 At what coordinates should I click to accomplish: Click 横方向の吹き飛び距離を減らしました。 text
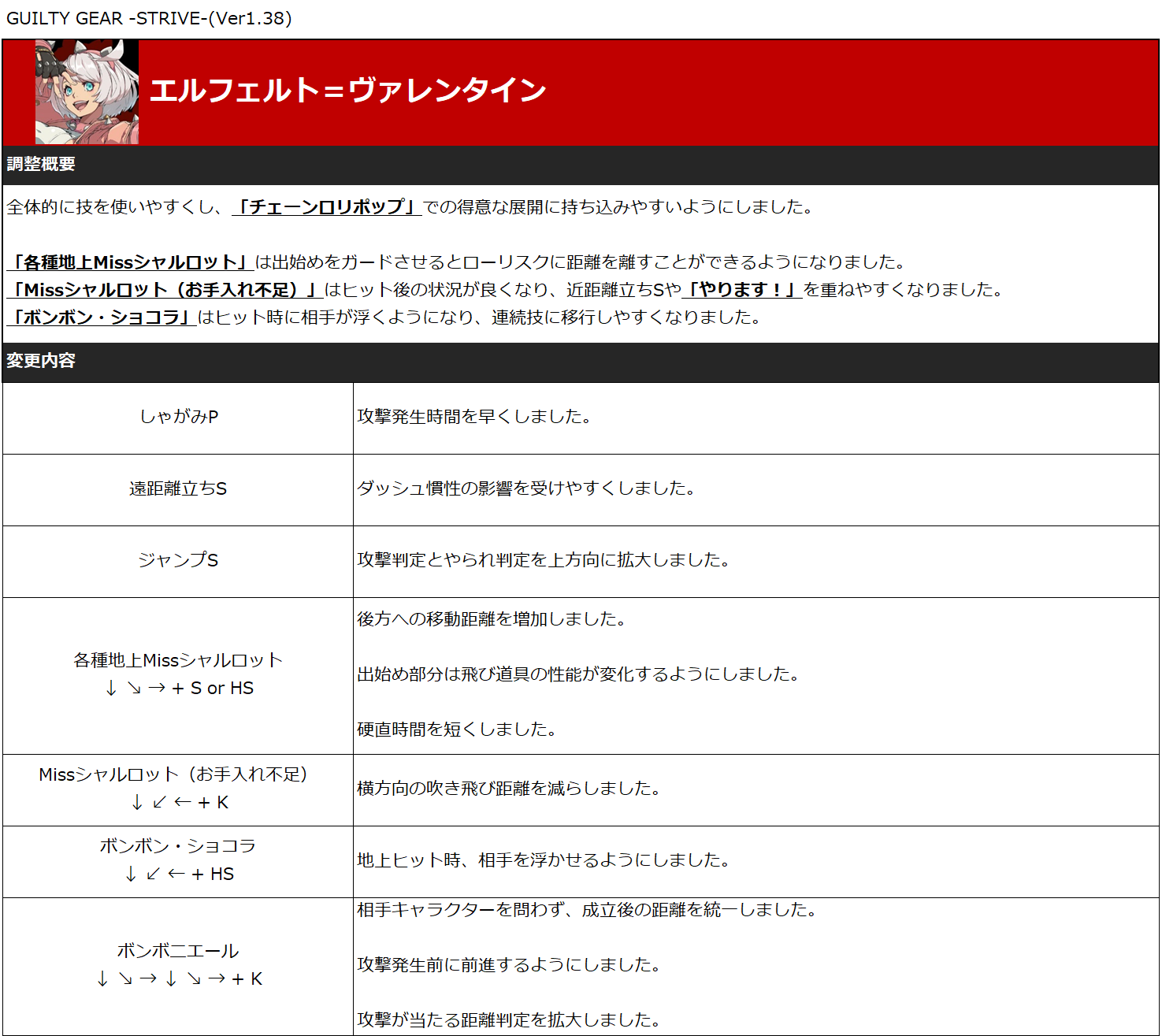pos(509,789)
